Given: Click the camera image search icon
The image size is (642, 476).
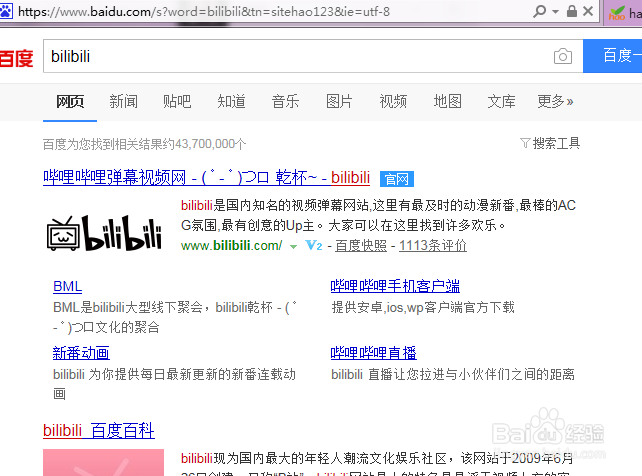Looking at the screenshot, I should tap(563, 56).
